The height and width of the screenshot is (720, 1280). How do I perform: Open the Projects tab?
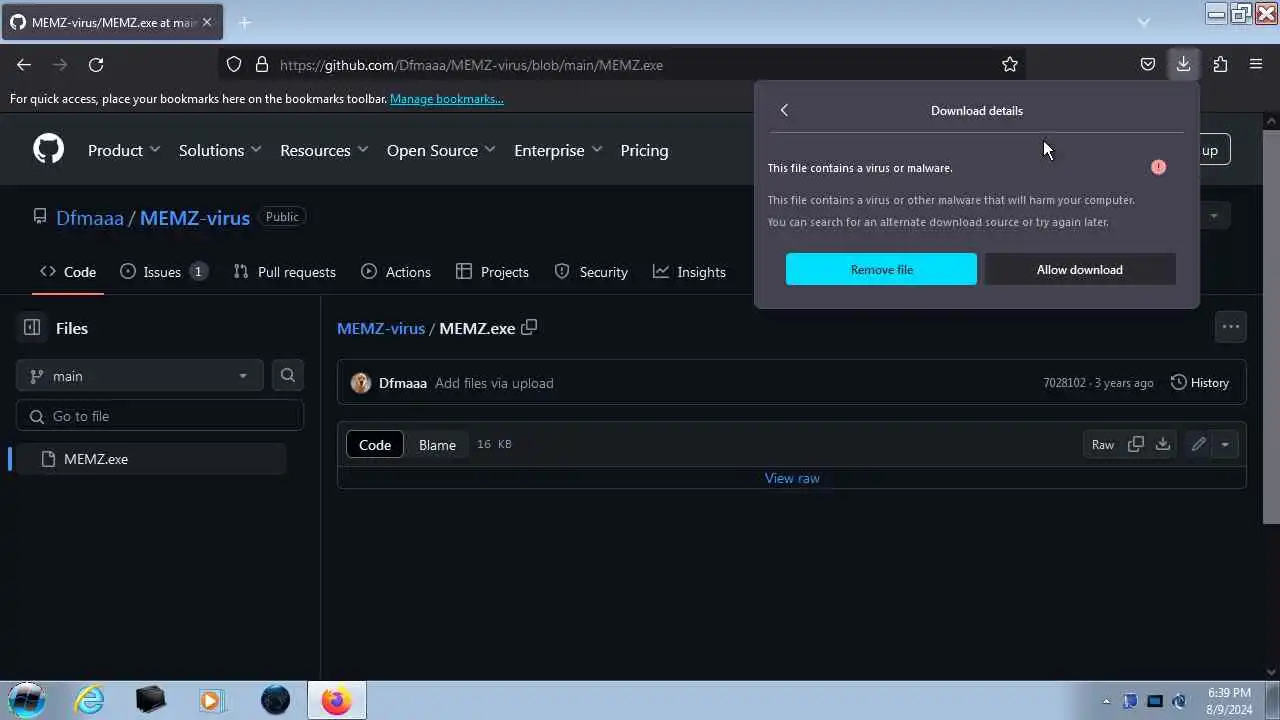(492, 271)
